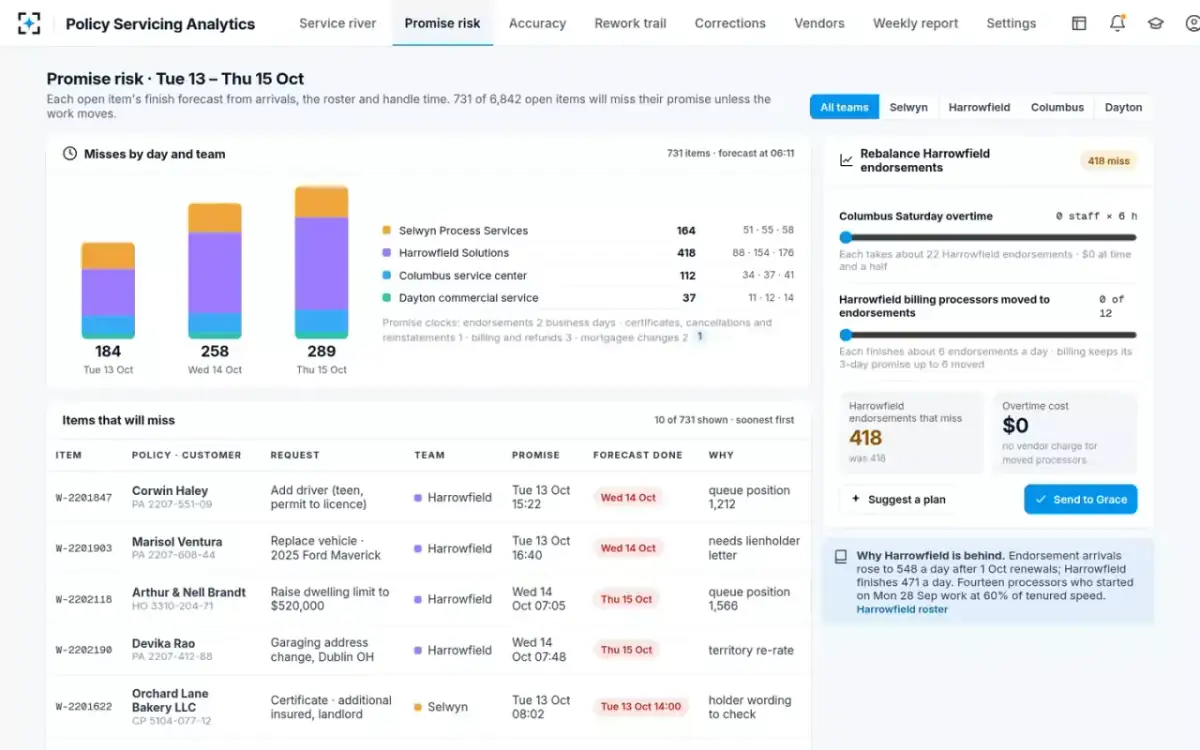The width and height of the screenshot is (1200, 750).
Task: Open the graduation cap learning icon
Action: 1156,23
